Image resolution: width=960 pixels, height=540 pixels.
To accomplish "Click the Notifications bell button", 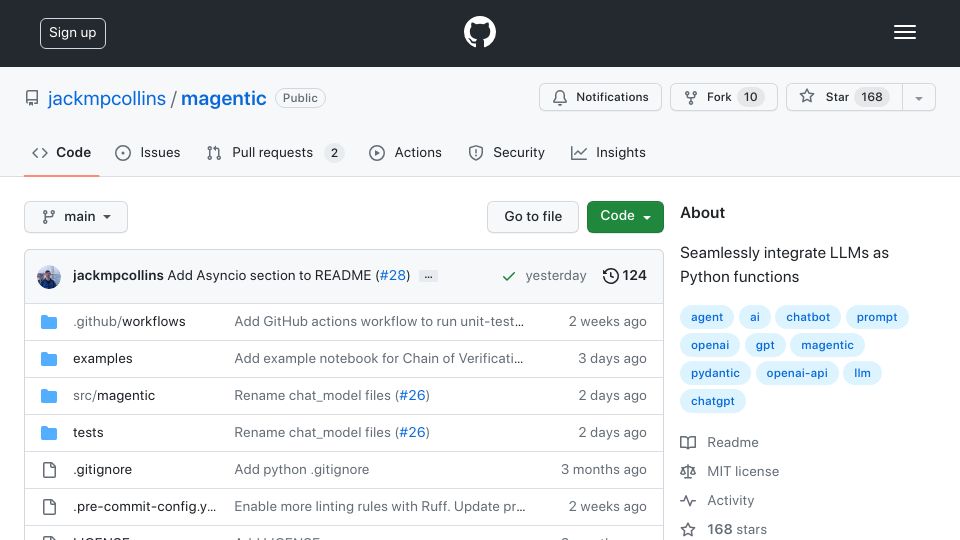I will (x=600, y=97).
